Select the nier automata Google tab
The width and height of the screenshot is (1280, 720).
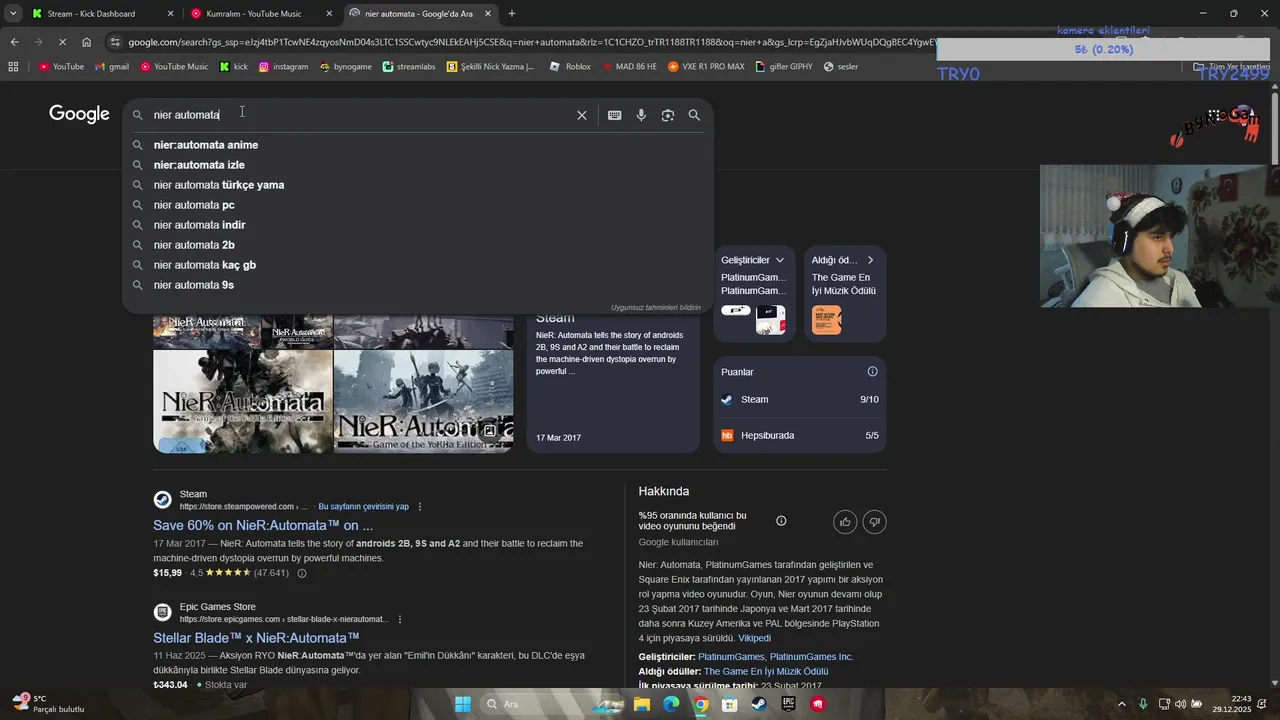click(x=419, y=14)
